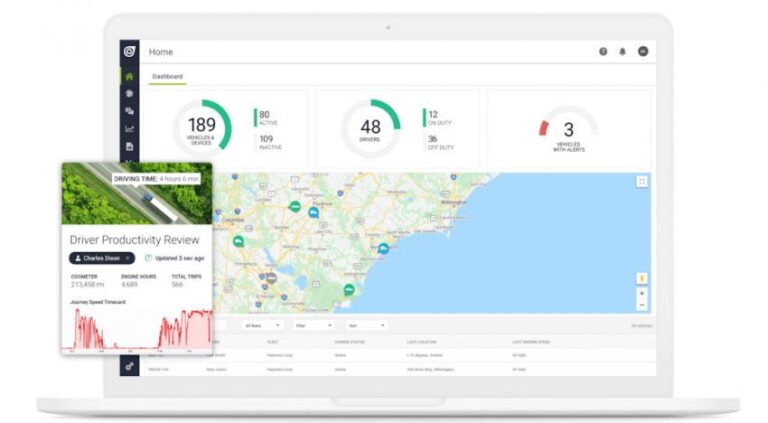Zoom out on the map
Screen dimensions: 768x423
(641, 304)
